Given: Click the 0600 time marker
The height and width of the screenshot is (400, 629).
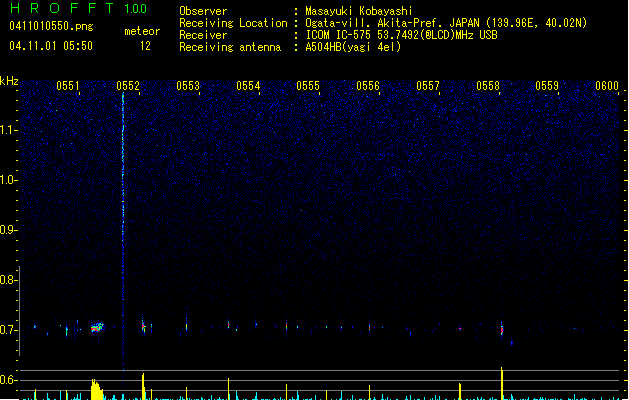Looking at the screenshot, I should tap(607, 86).
